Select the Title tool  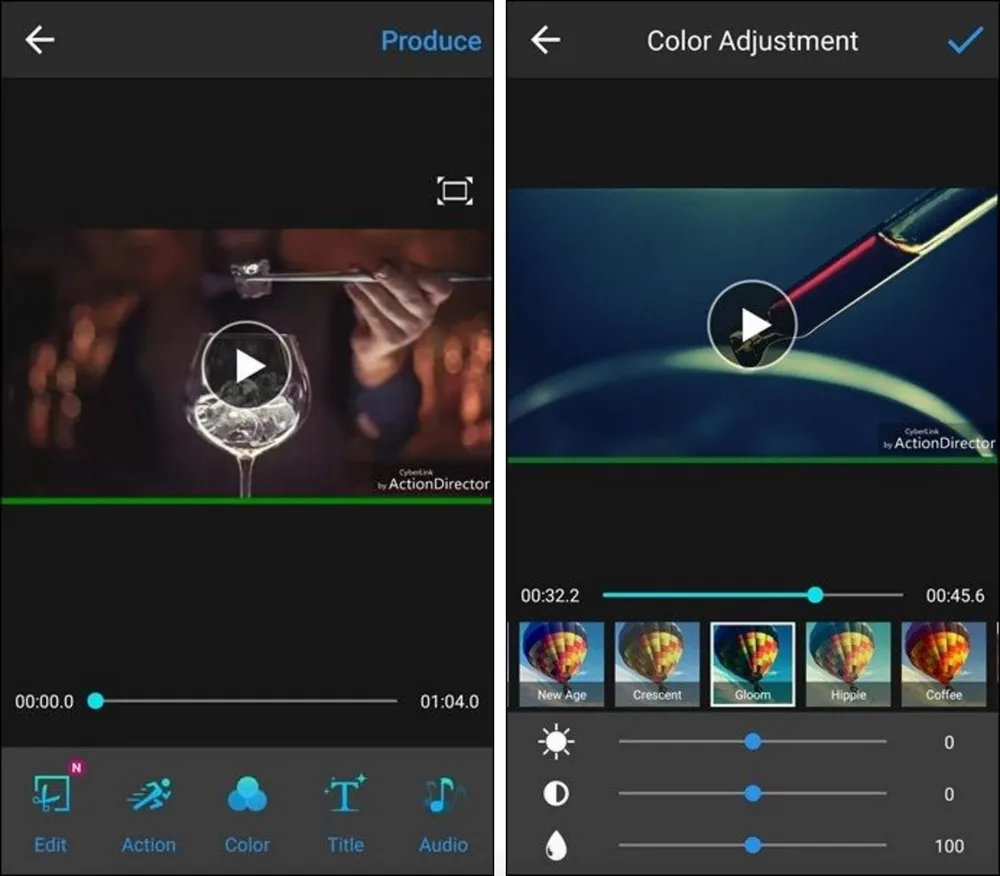tap(344, 810)
